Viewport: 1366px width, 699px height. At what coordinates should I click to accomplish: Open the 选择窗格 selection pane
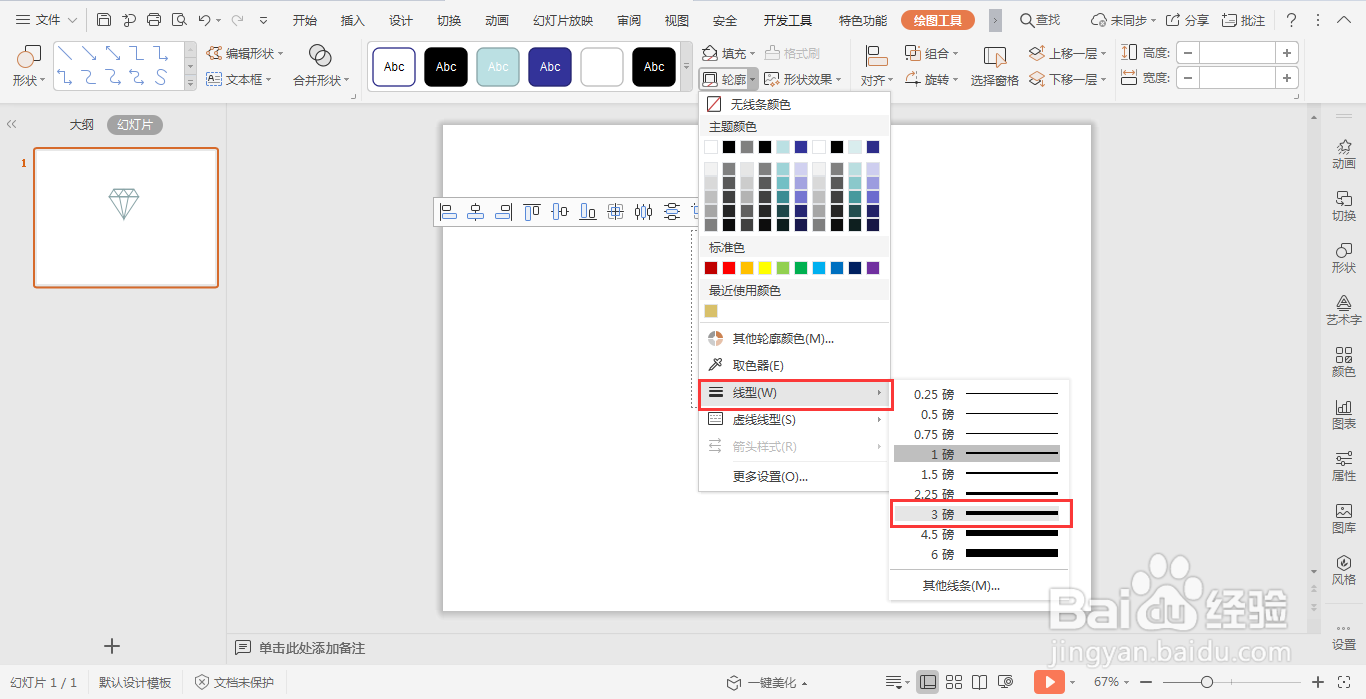click(994, 79)
